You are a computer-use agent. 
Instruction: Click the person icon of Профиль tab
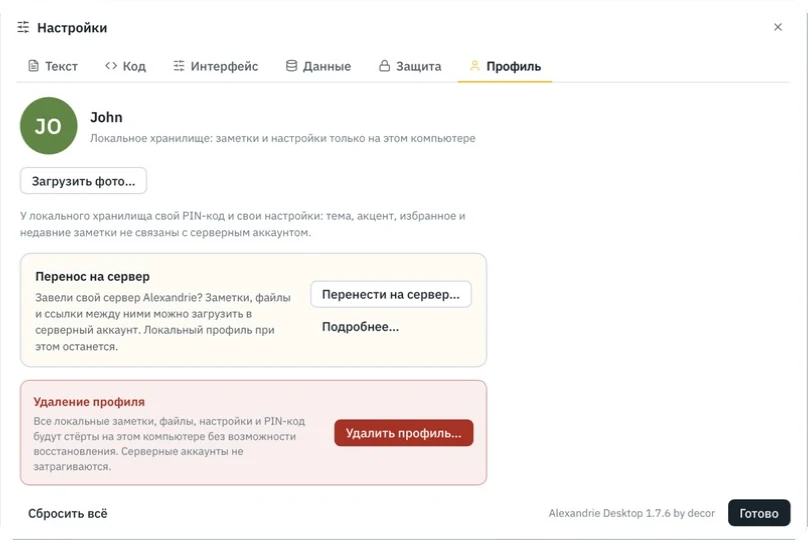[475, 66]
